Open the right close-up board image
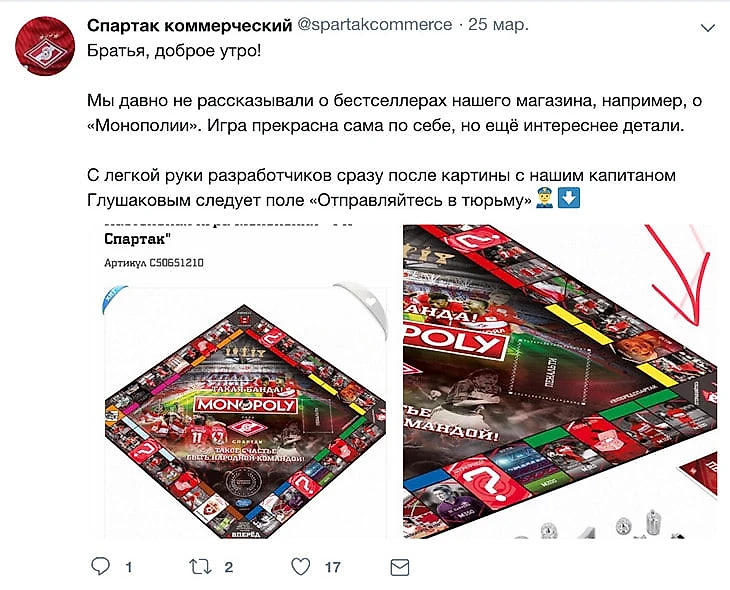730x590 pixels. [x=560, y=381]
